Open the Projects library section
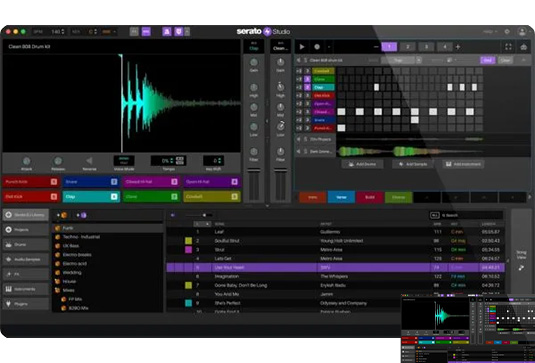535x363 pixels. tap(26, 230)
